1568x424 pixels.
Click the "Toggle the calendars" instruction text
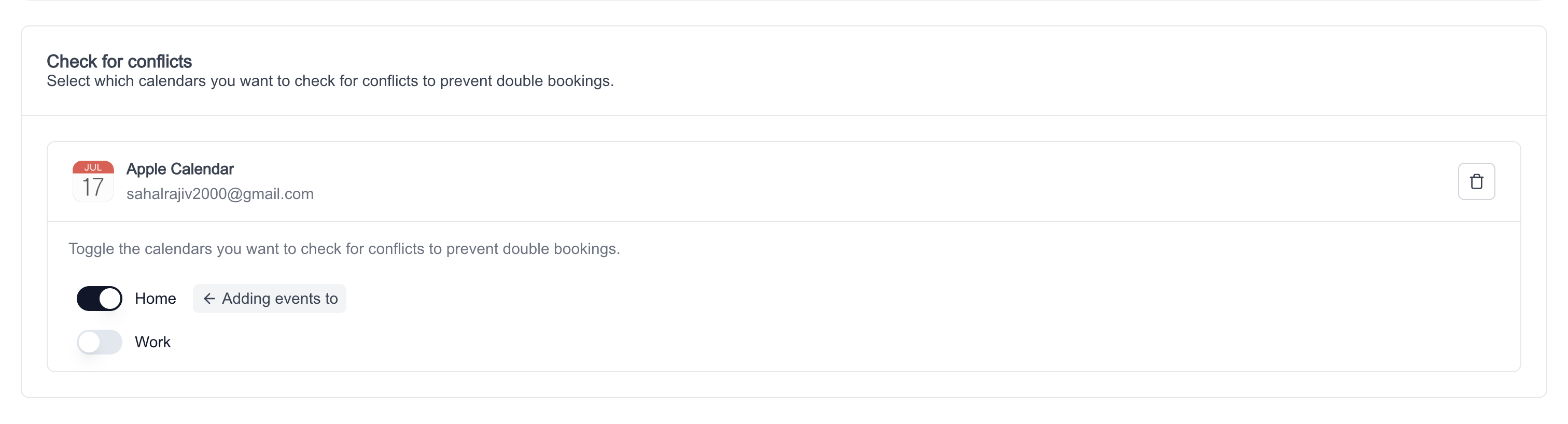click(x=344, y=249)
